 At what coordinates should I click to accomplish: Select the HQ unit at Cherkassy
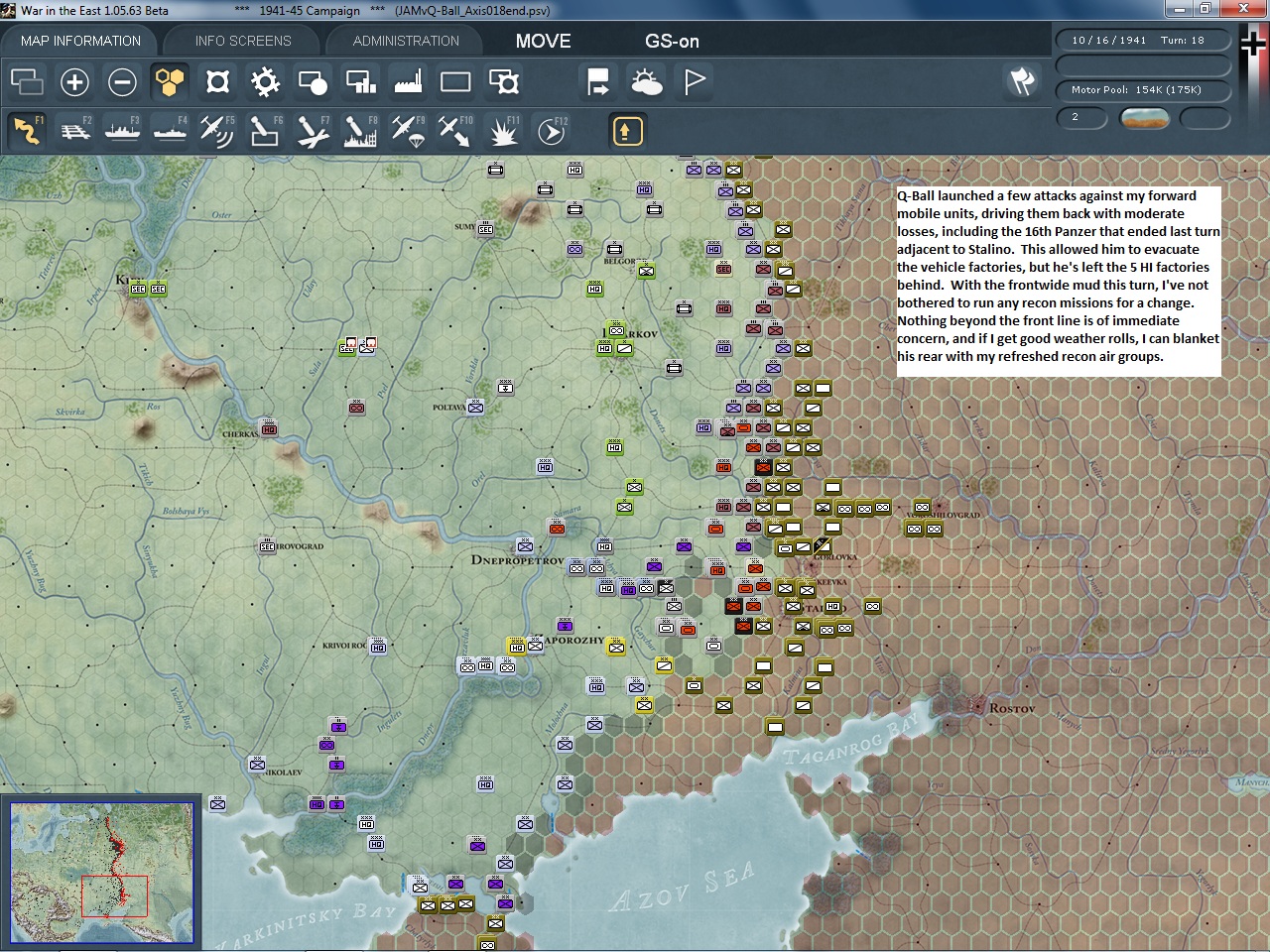coord(269,427)
